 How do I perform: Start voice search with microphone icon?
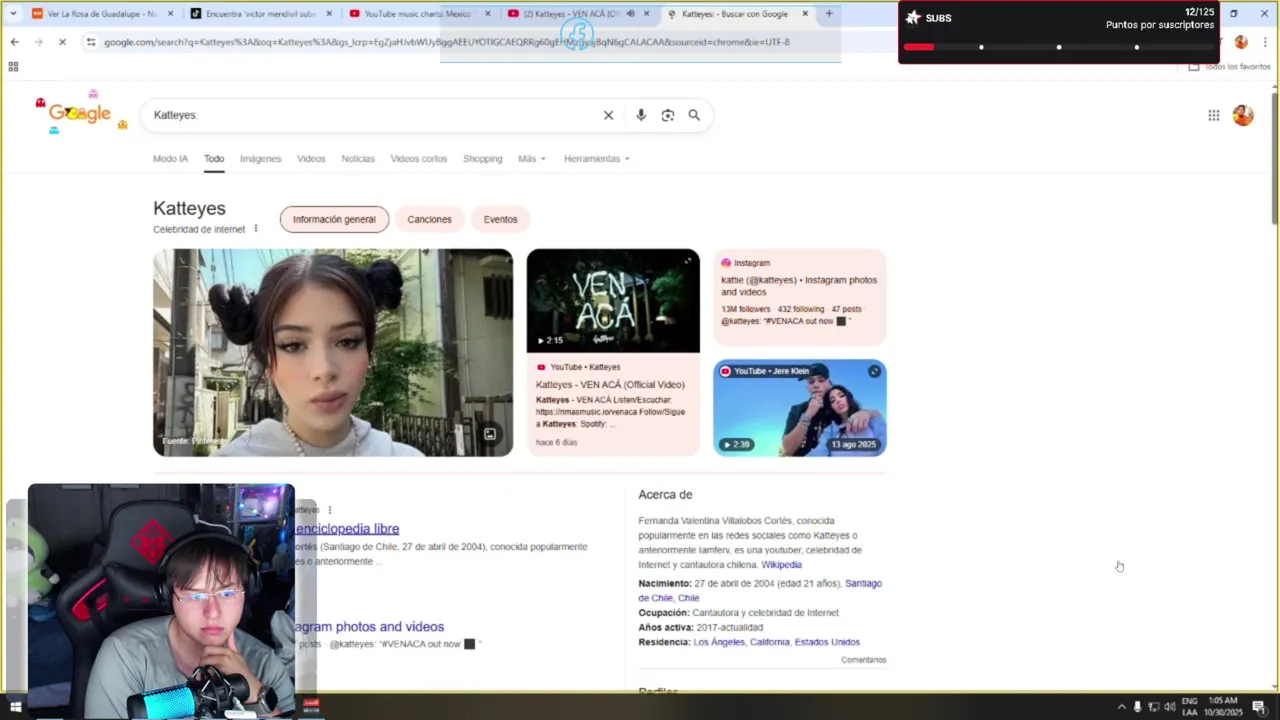click(641, 115)
